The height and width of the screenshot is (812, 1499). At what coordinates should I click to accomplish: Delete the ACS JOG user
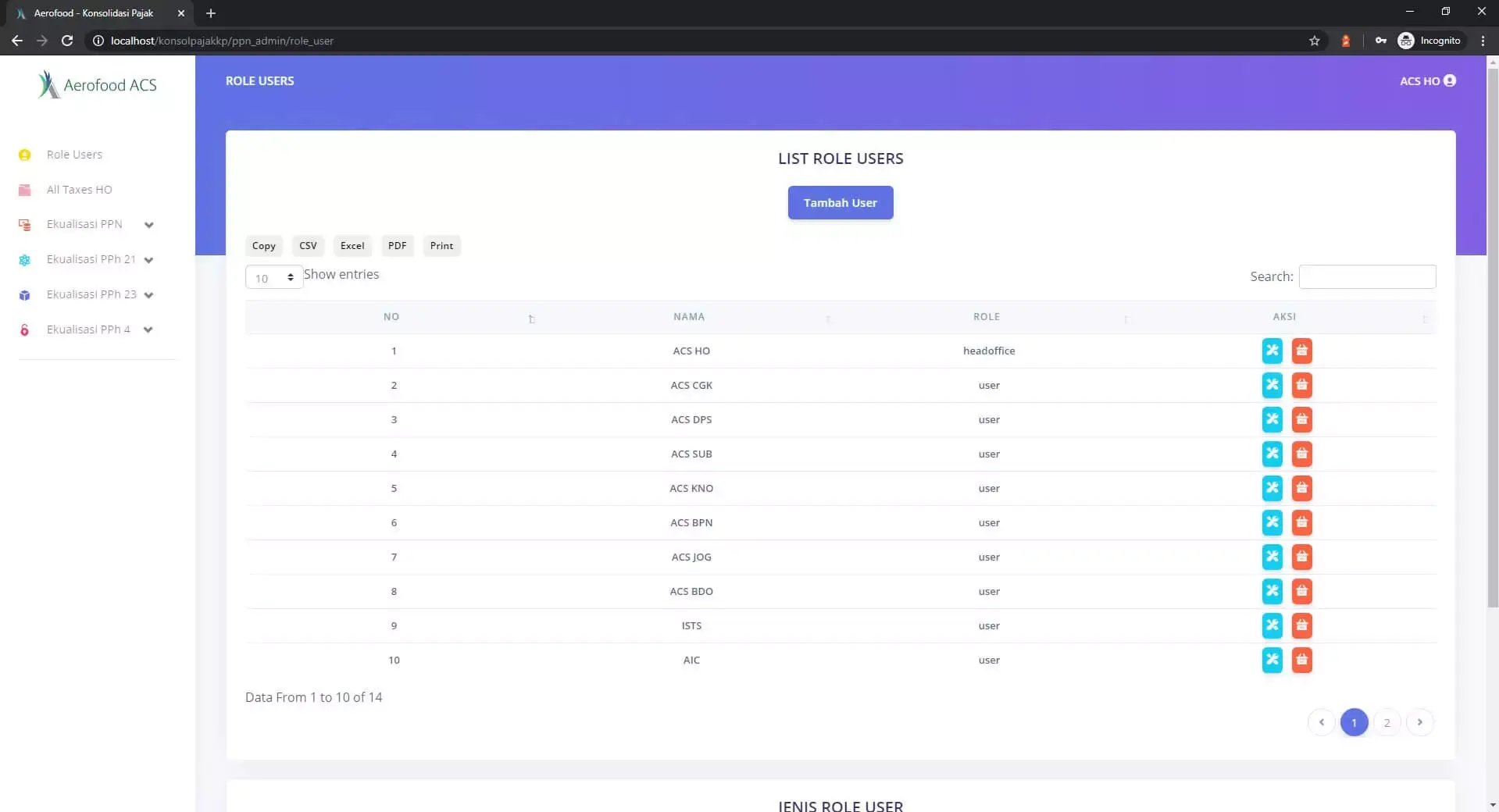(x=1301, y=557)
